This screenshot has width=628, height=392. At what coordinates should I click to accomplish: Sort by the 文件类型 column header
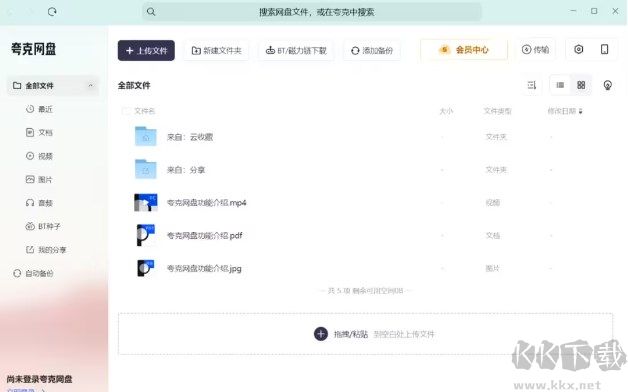(497, 111)
